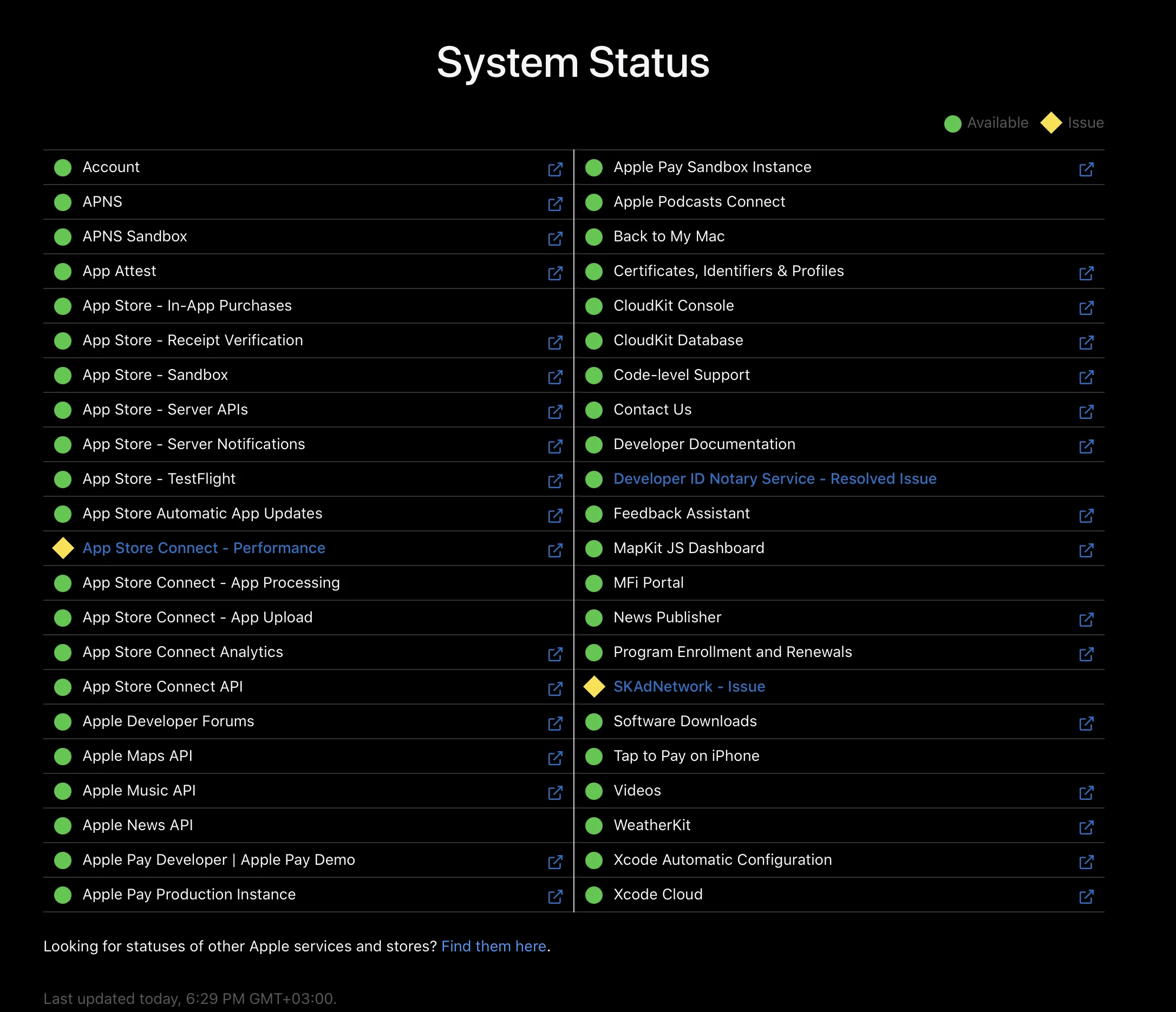Open Apple Maps API external link icon

point(555,758)
